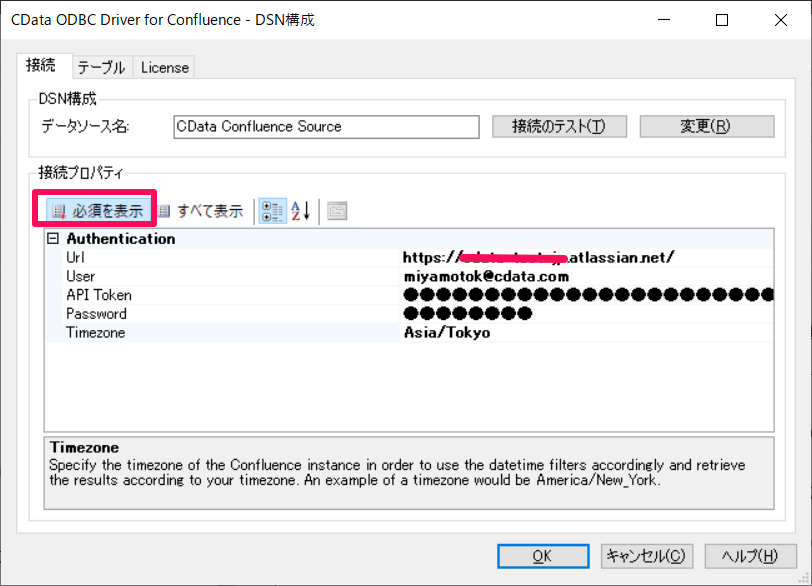Switch to the License tab
Screen dimensions: 812x586
165,67
